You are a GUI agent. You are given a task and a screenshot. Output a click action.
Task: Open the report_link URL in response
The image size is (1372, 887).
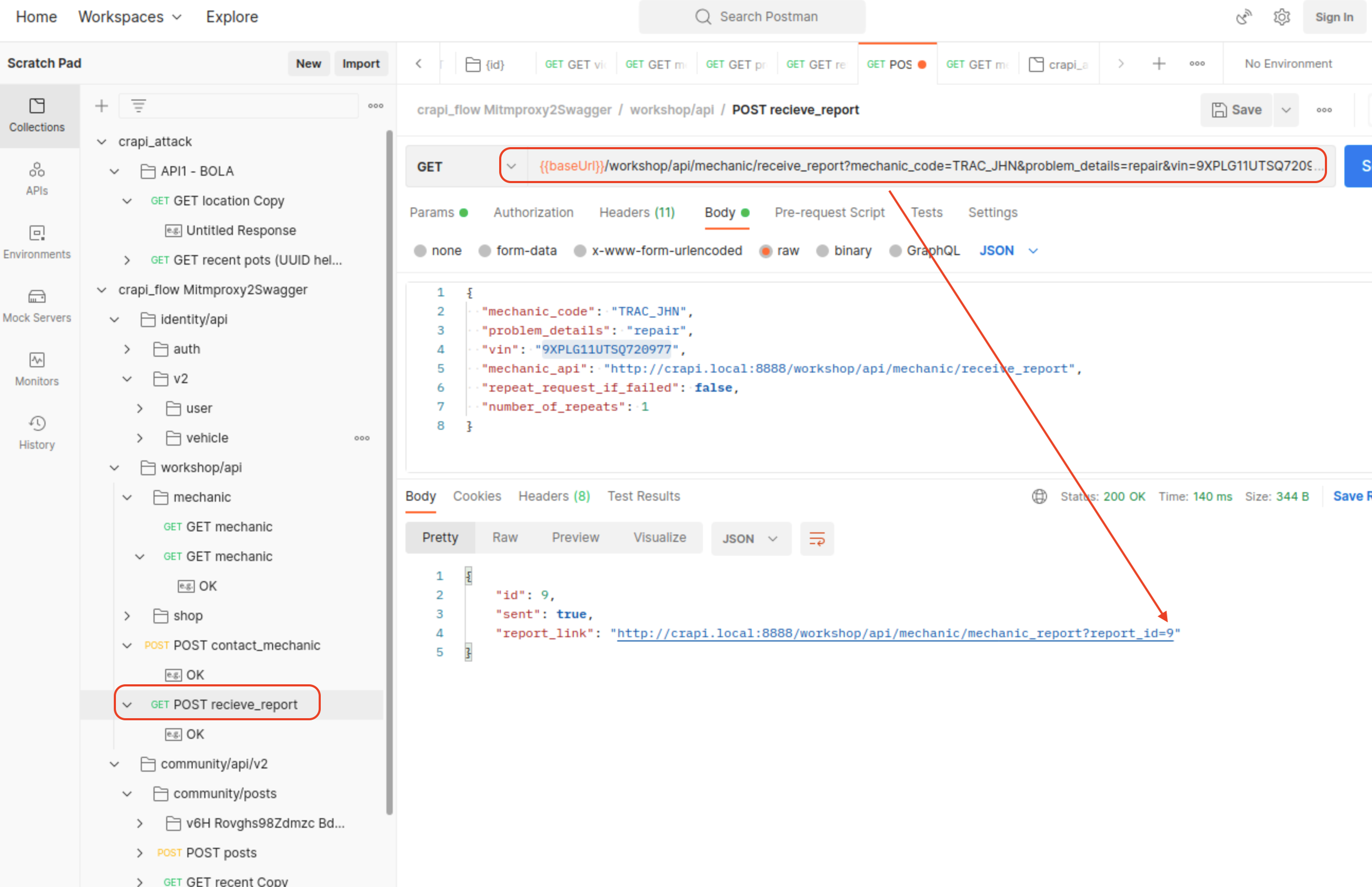[895, 633]
